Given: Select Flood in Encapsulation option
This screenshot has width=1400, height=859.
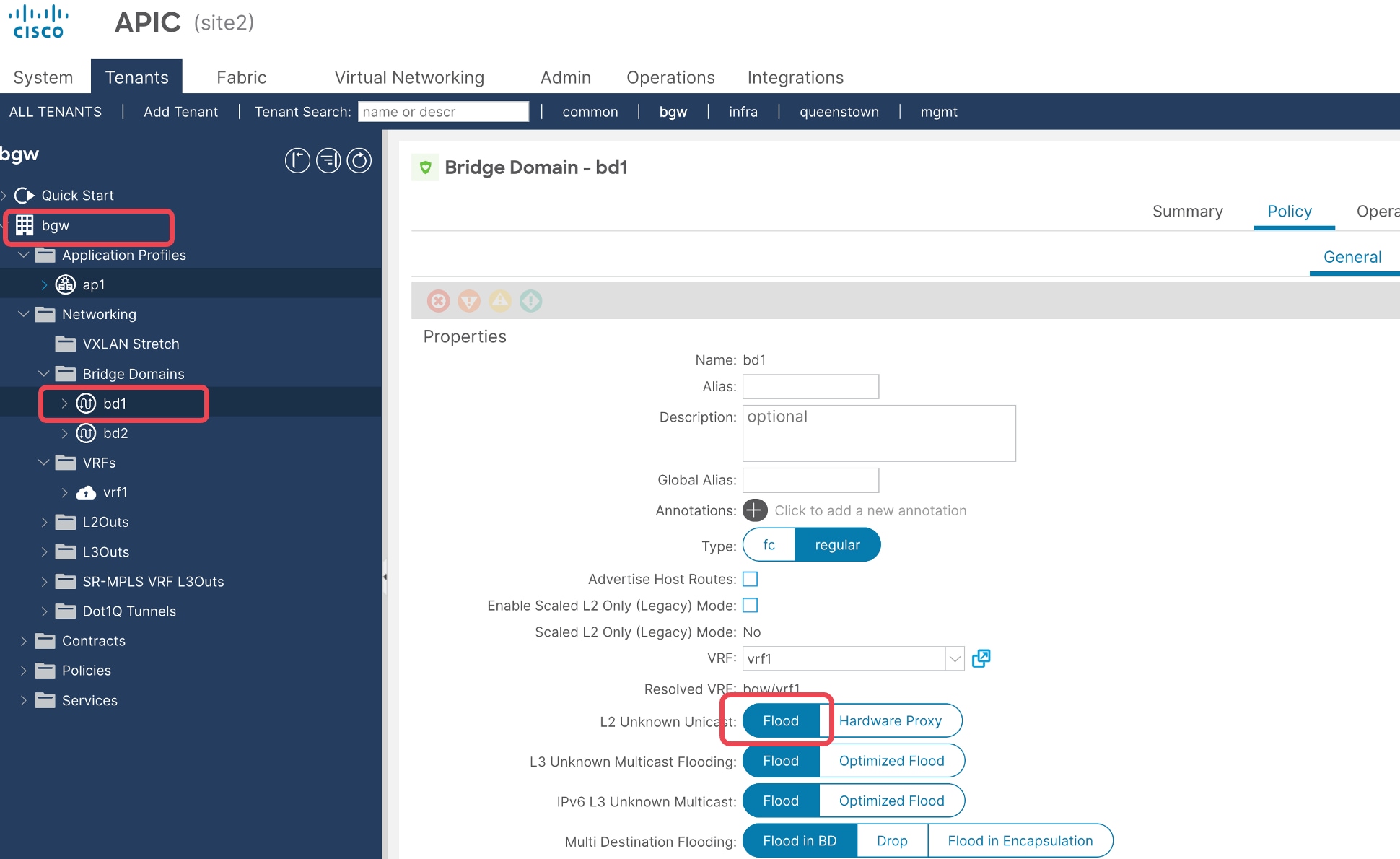Looking at the screenshot, I should click(x=1020, y=841).
